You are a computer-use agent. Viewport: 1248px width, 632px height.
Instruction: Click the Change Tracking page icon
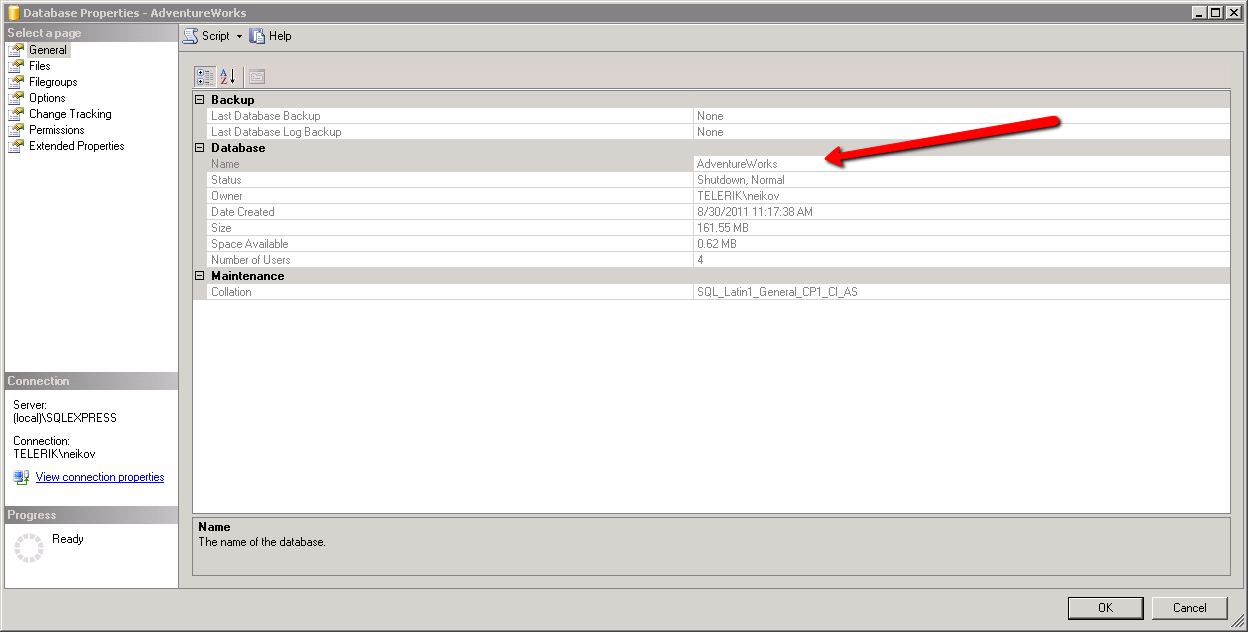[x=15, y=114]
